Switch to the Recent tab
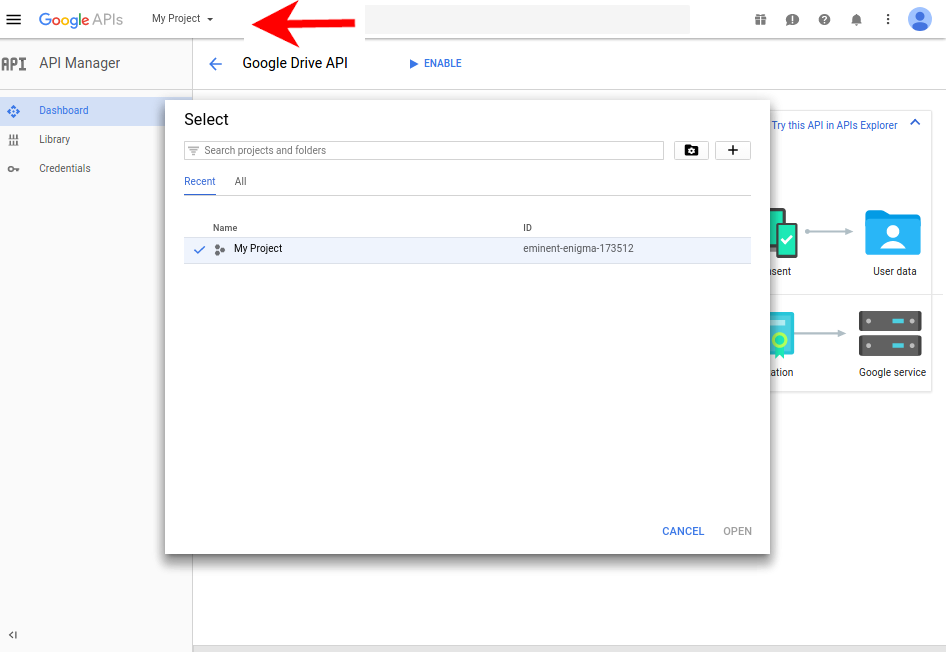Screen dimensions: 946x652 200,182
